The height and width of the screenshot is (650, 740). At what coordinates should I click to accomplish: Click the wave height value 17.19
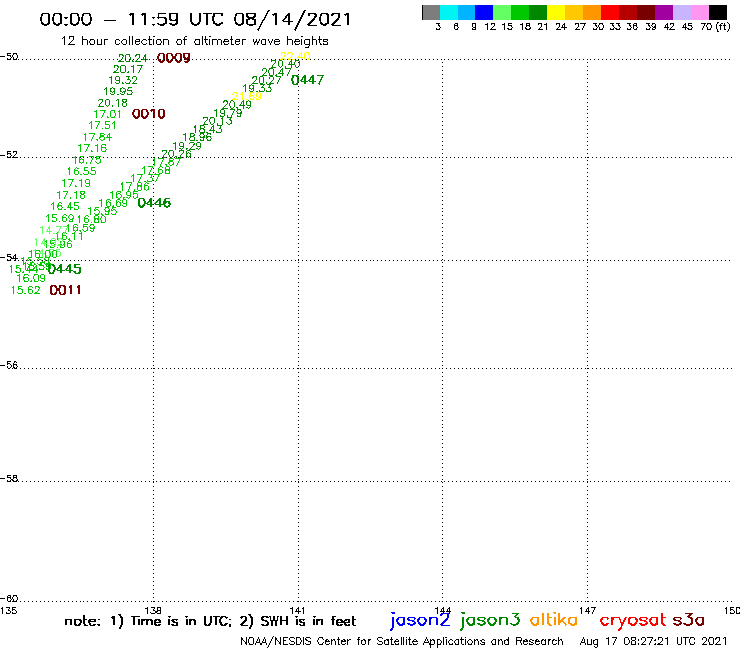(x=76, y=183)
